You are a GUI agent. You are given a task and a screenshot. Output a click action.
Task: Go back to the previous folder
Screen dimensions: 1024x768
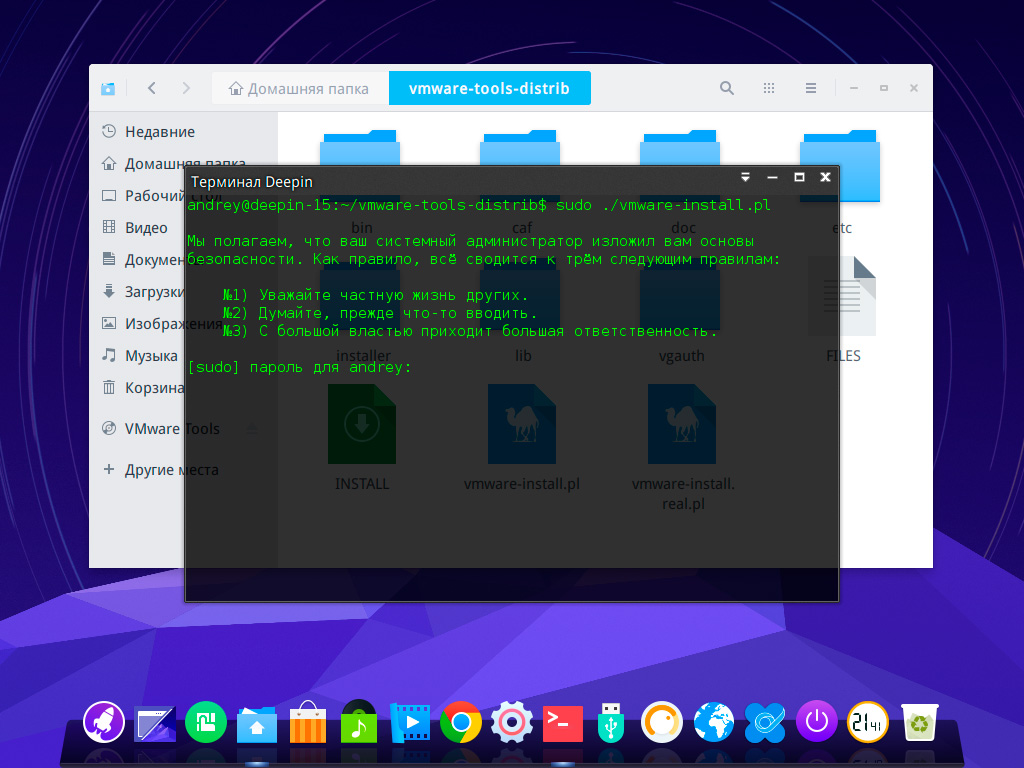(x=152, y=88)
